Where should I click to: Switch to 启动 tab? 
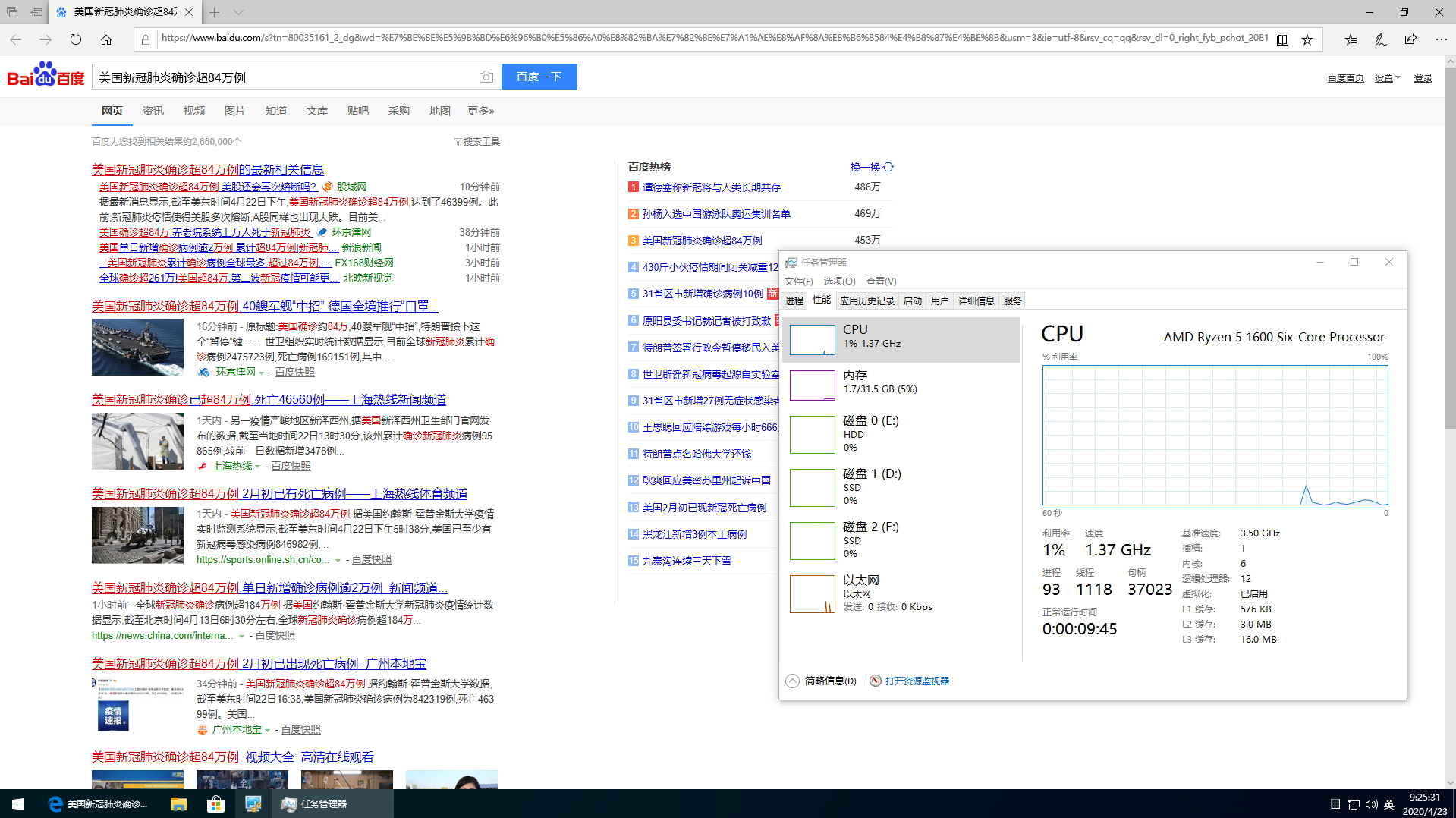tap(913, 301)
